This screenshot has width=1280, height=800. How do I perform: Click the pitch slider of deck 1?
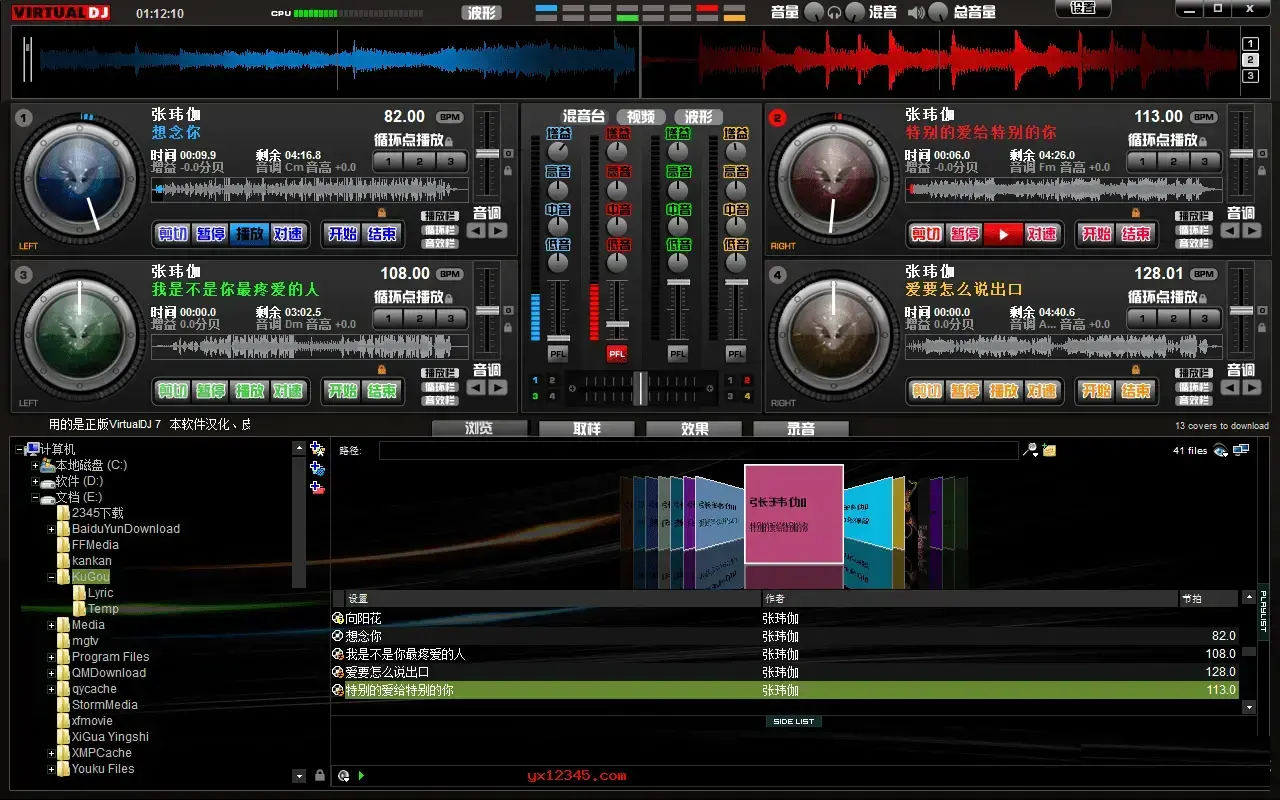pos(486,153)
